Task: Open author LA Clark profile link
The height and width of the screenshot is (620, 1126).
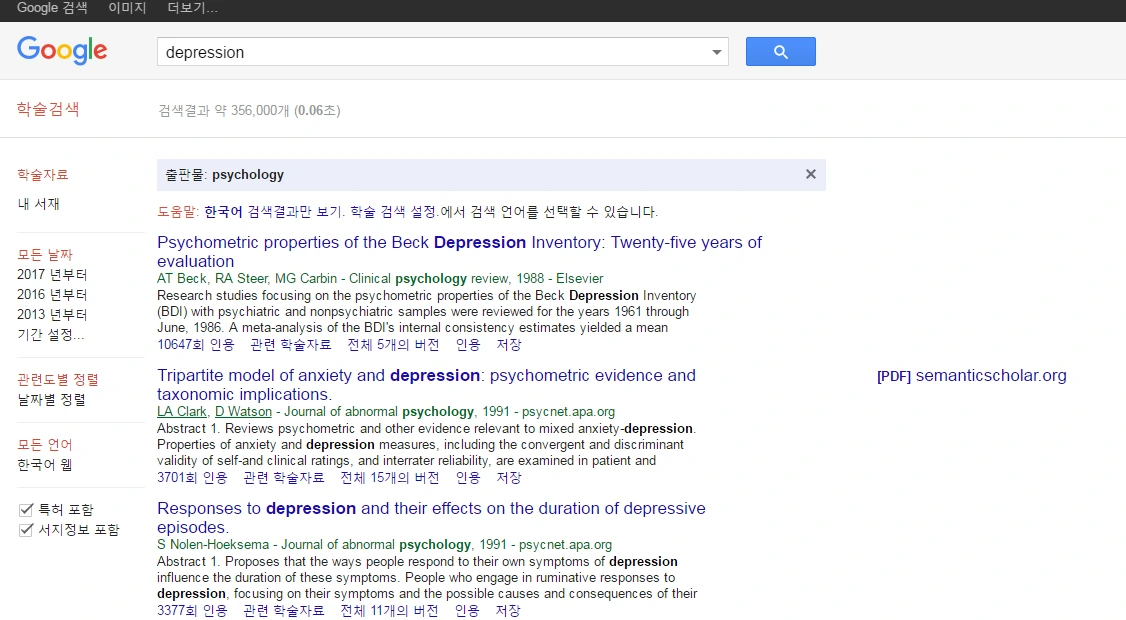Action: (x=182, y=412)
